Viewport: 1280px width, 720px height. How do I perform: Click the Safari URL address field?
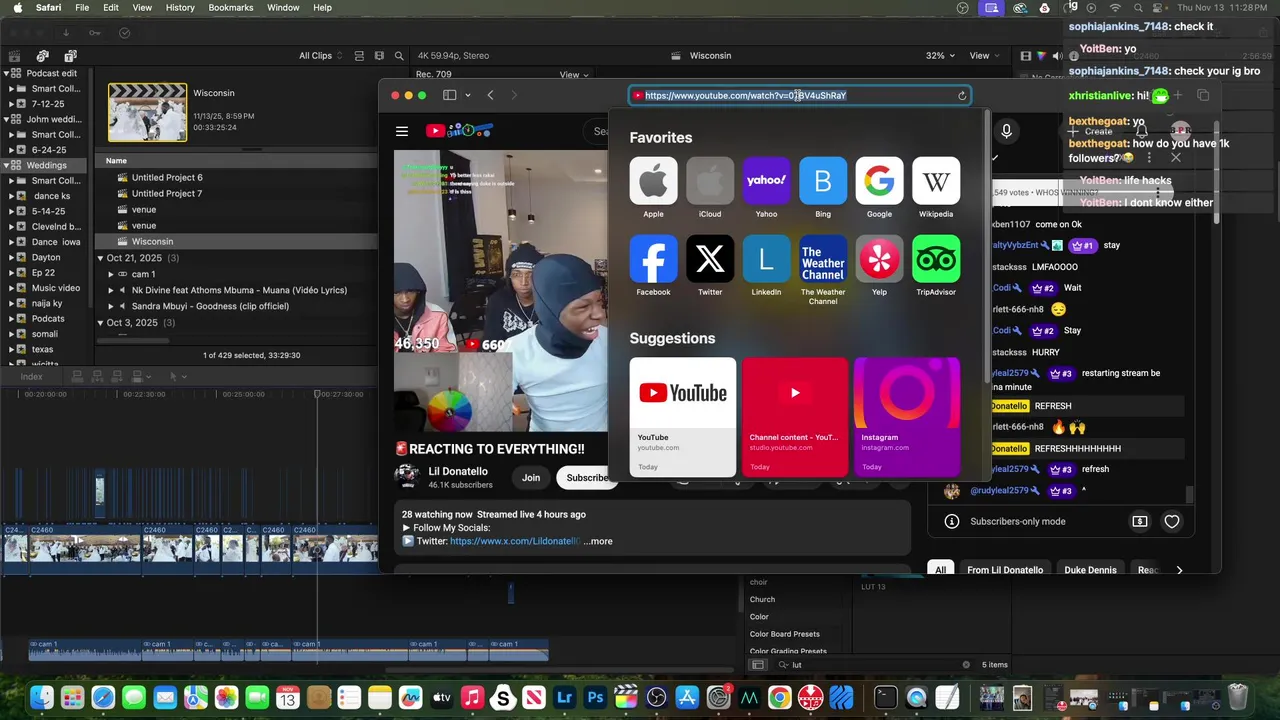coord(800,96)
